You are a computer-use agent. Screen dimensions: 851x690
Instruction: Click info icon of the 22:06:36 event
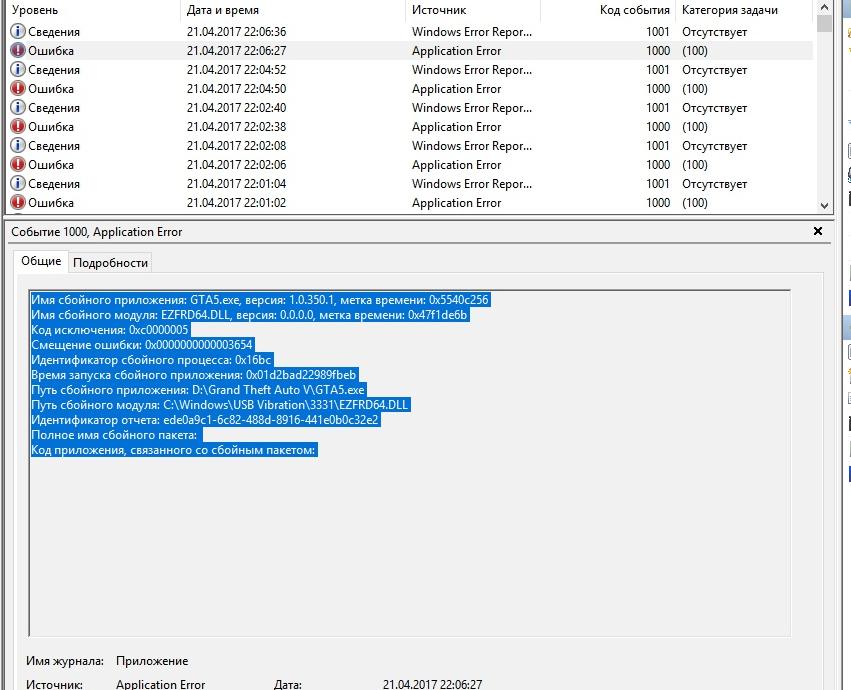click(x=18, y=31)
